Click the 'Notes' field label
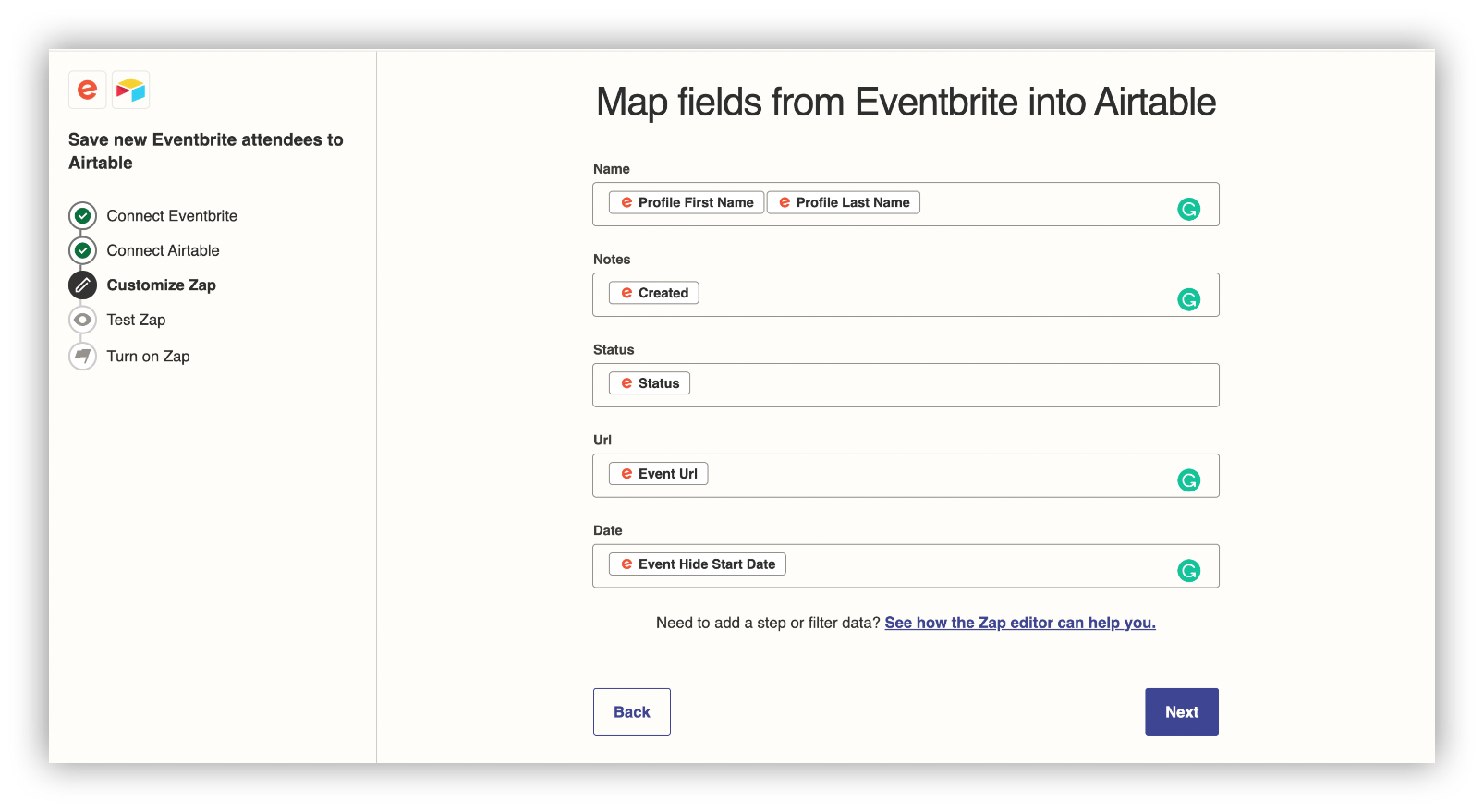This screenshot has height=812, width=1484. point(612,260)
